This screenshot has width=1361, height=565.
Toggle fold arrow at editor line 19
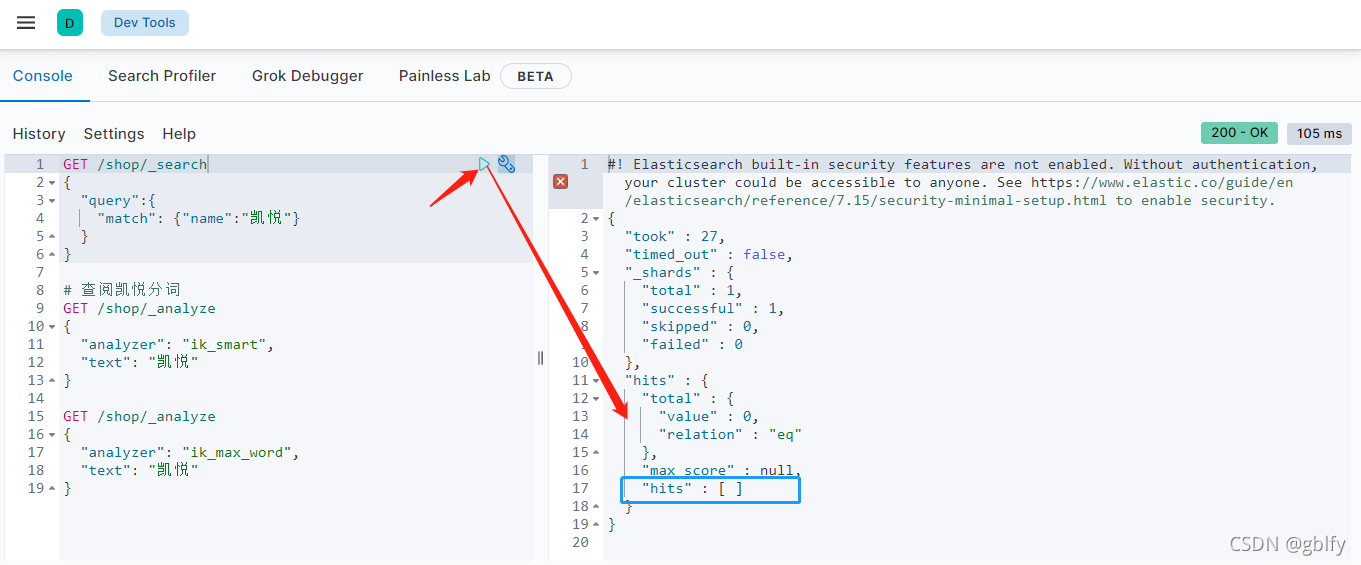pos(52,488)
